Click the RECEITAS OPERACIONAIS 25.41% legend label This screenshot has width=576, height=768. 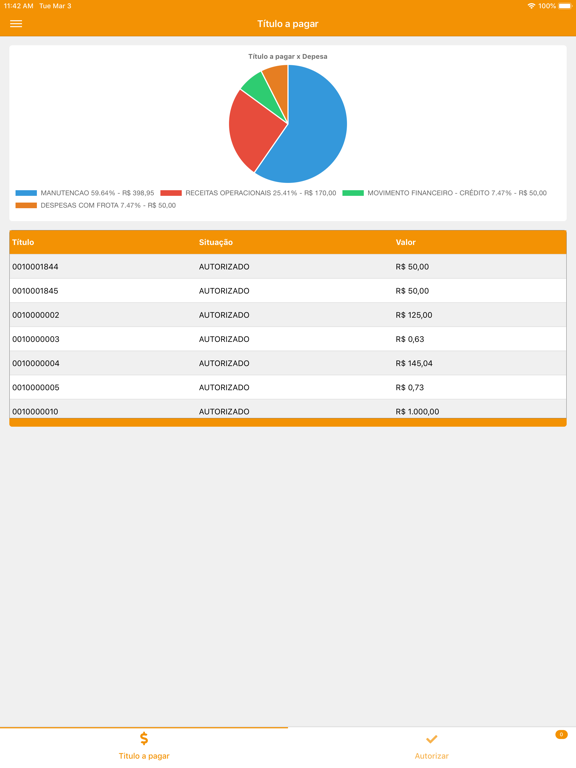tap(261, 193)
